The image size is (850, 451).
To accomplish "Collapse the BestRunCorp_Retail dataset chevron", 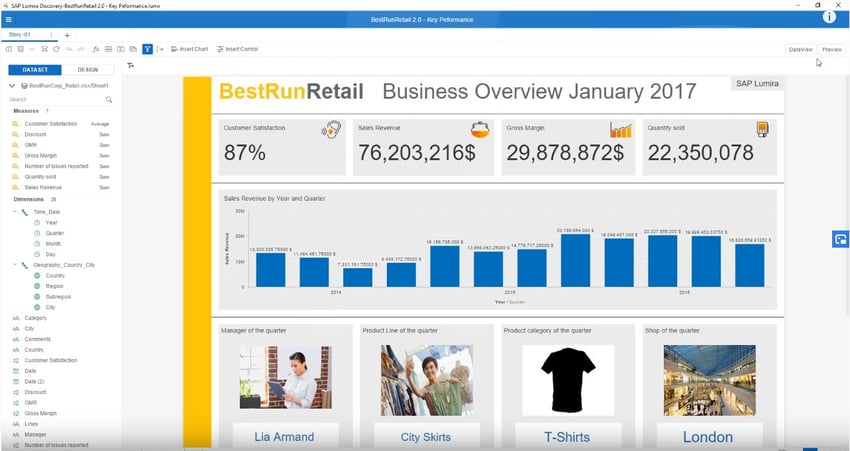I will (12, 86).
